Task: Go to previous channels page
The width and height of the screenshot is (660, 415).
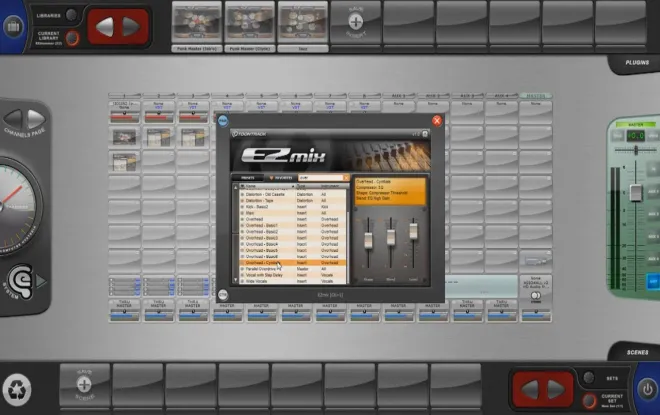Action: point(13,119)
